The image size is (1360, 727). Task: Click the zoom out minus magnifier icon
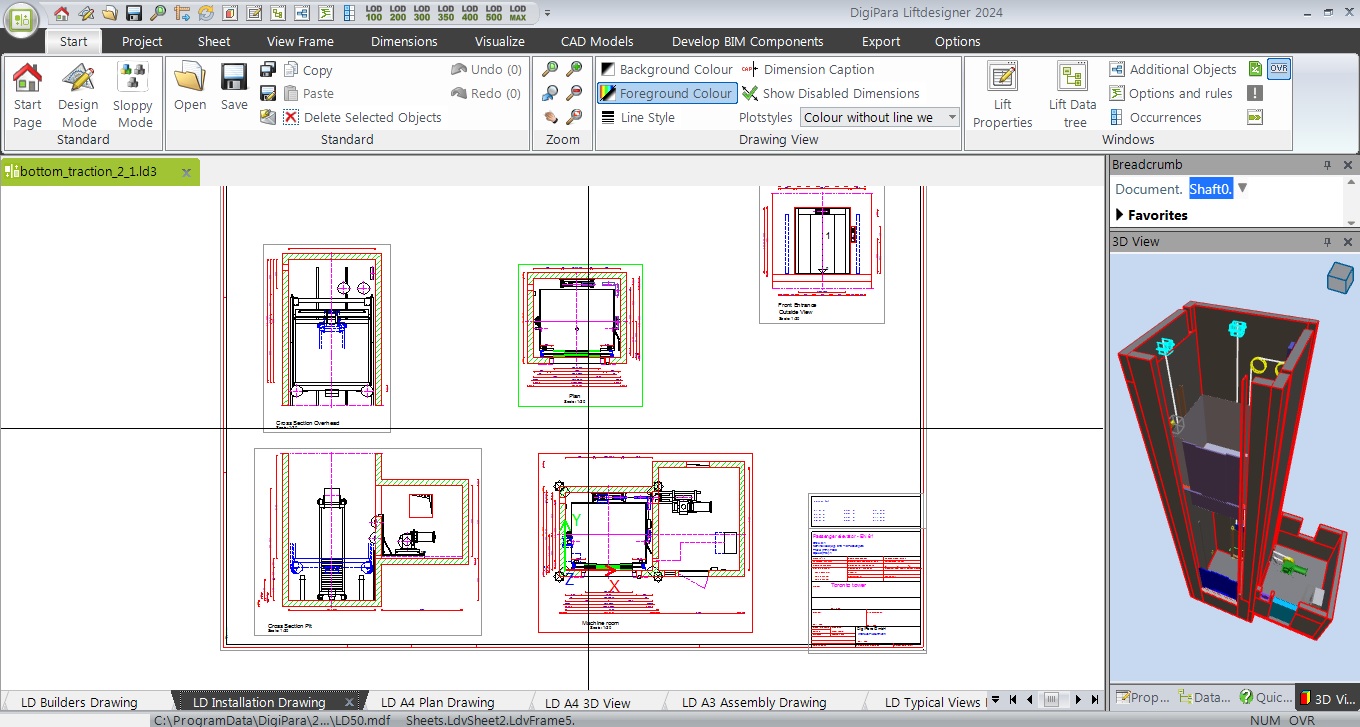click(574, 93)
